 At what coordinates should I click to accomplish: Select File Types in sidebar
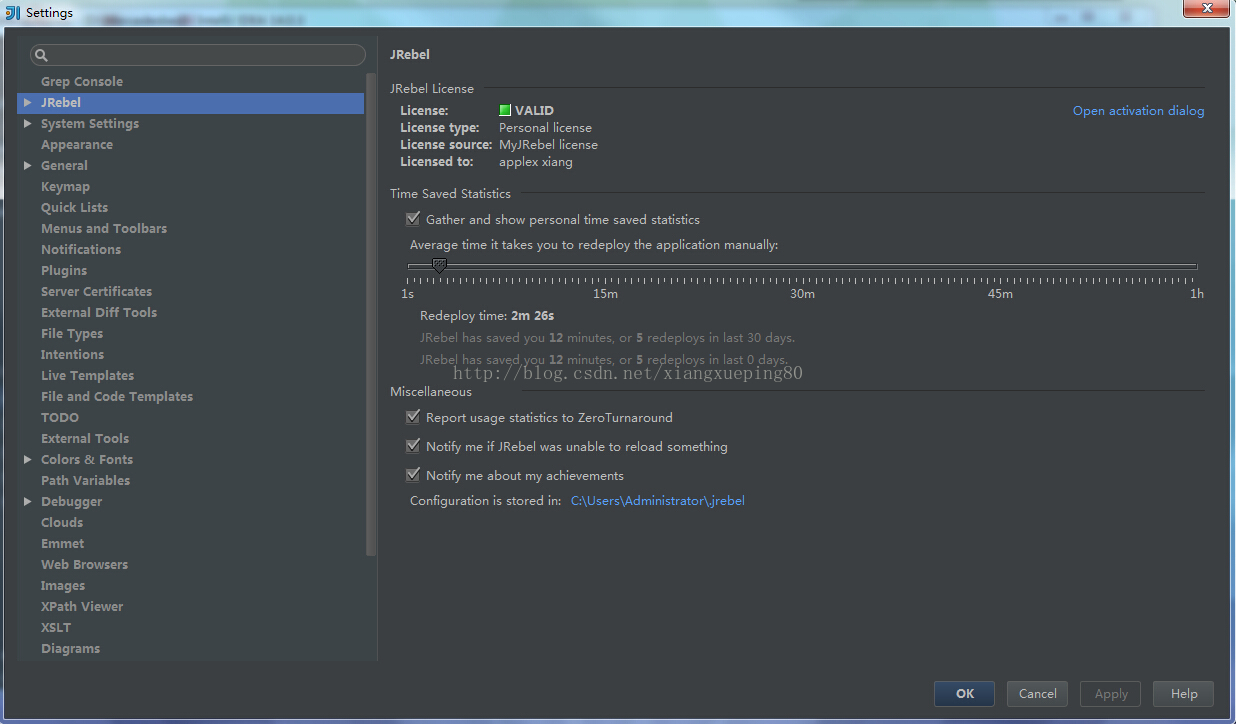[x=72, y=334]
